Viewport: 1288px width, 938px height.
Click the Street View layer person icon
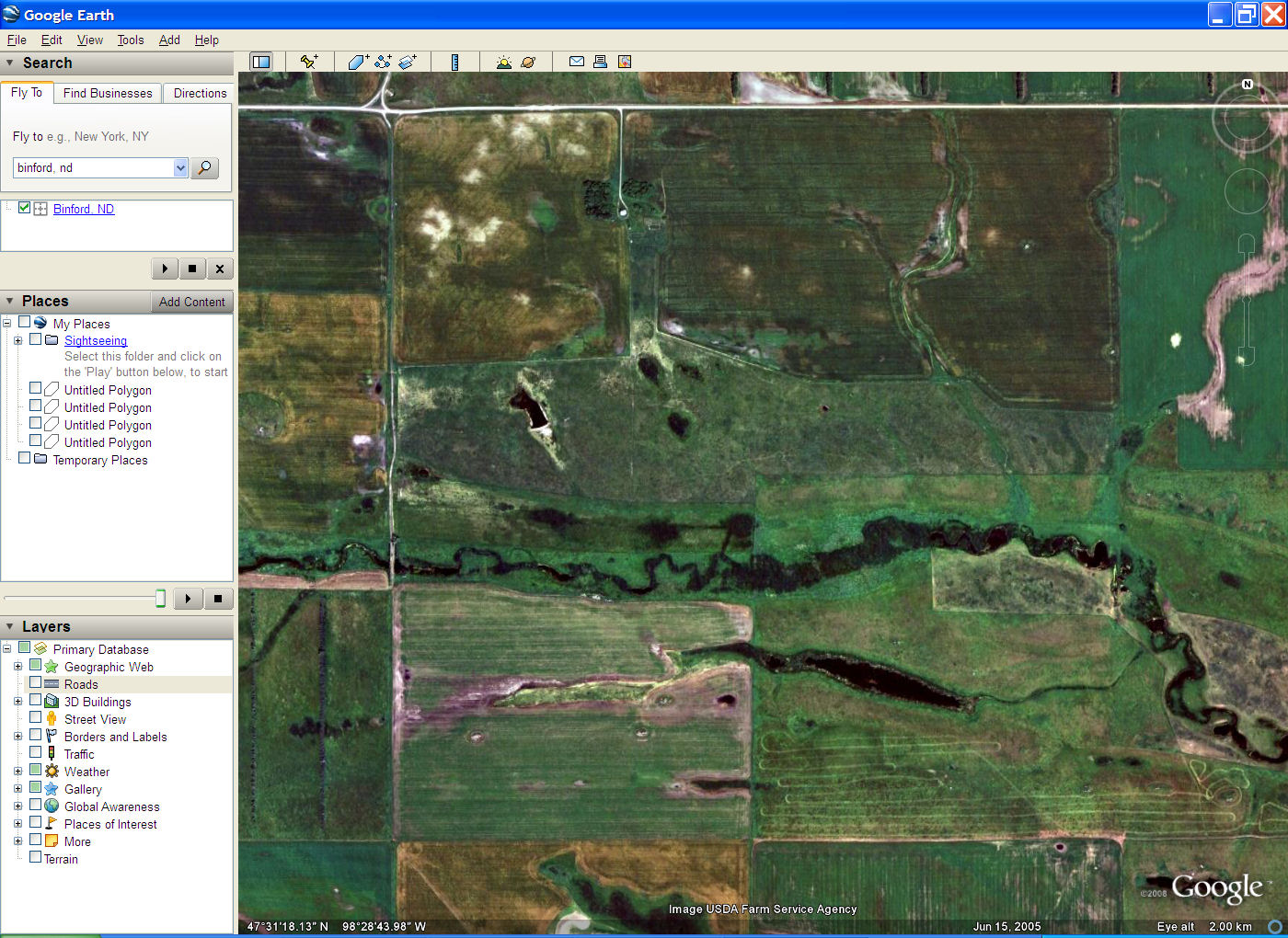[52, 718]
